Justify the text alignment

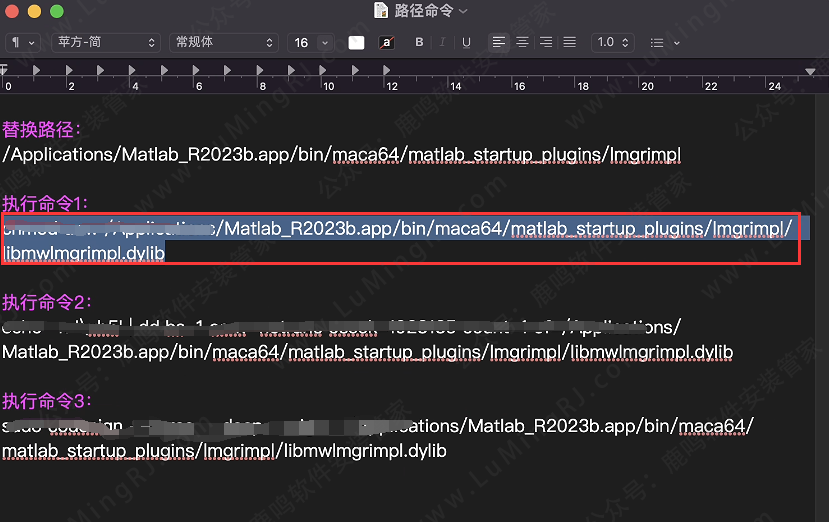click(x=569, y=42)
